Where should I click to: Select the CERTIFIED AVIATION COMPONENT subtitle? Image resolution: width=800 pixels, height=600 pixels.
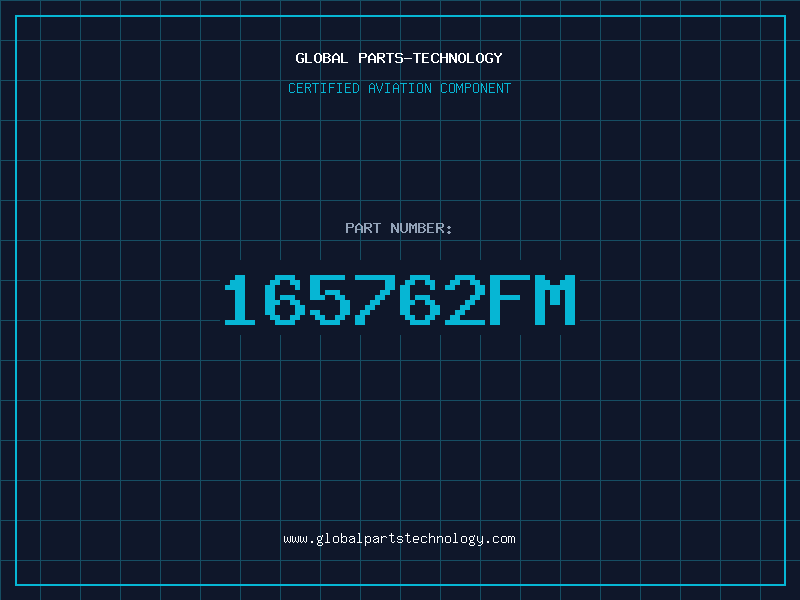click(399, 88)
